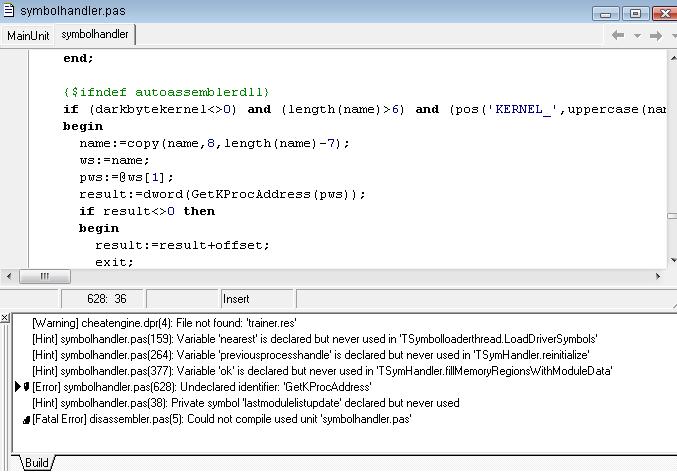Open the back navigation history dropdown
677x474 pixels.
tap(636, 36)
